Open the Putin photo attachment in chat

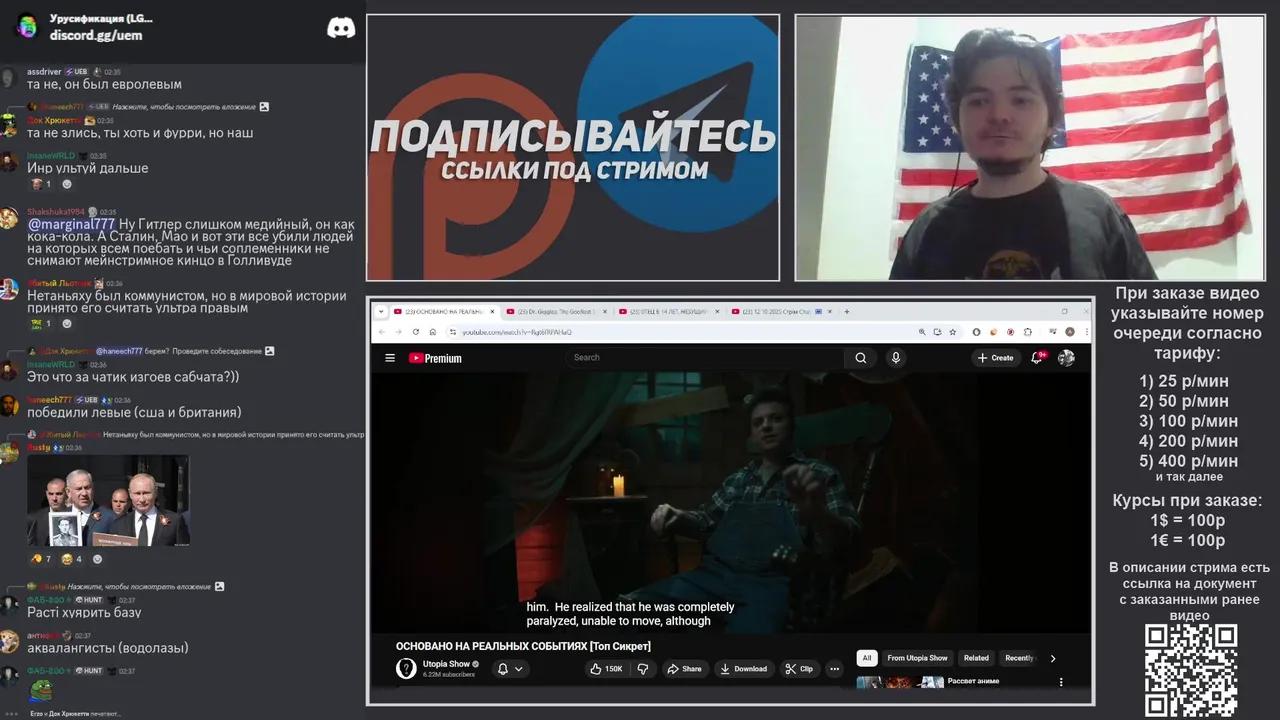[x=108, y=501]
